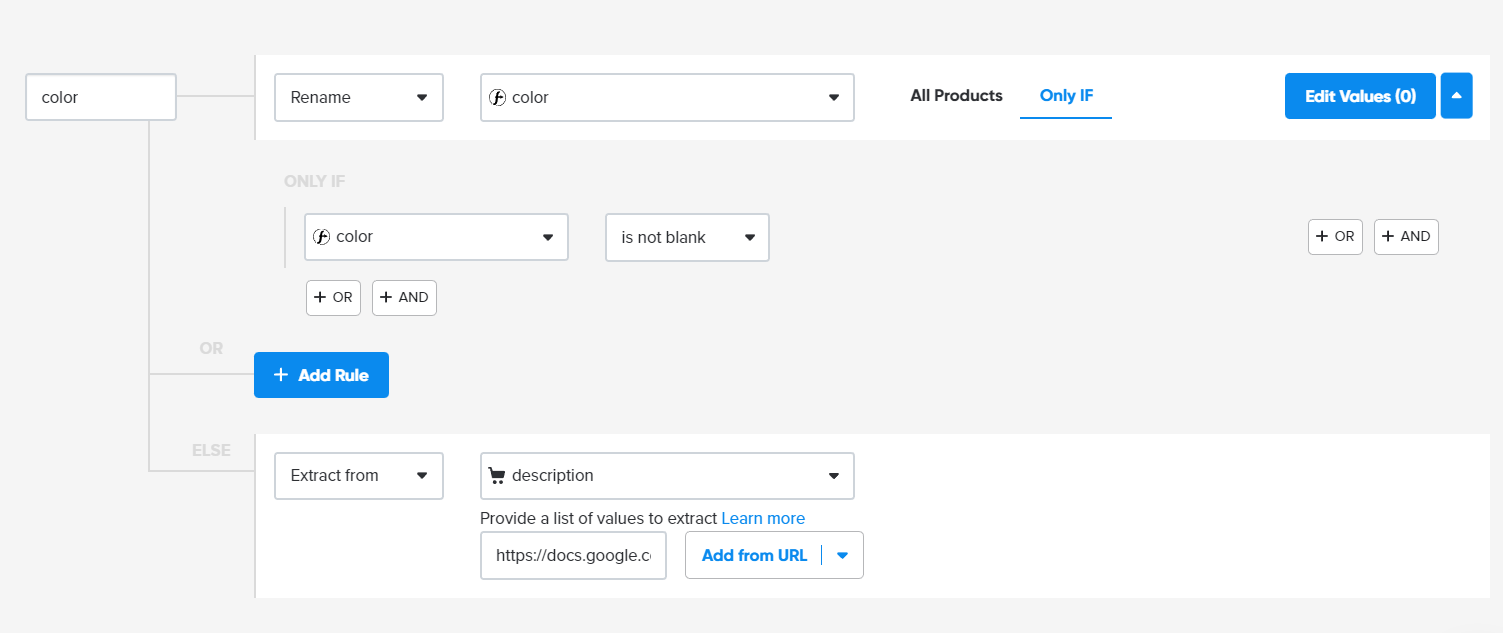Click the shopping cart icon next to description
This screenshot has height=633, width=1503.
496,476
